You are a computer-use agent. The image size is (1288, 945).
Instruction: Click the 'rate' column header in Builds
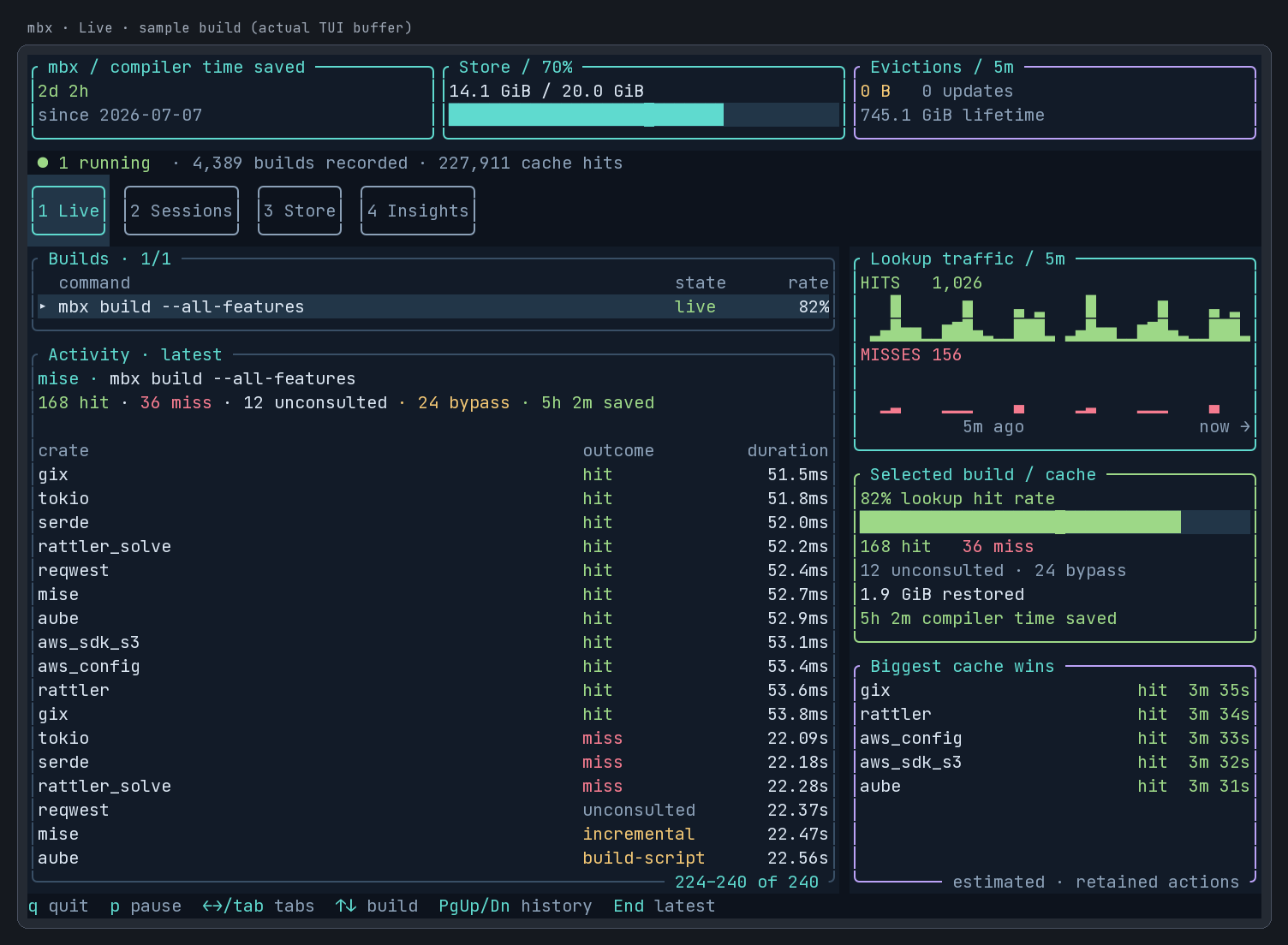point(808,282)
